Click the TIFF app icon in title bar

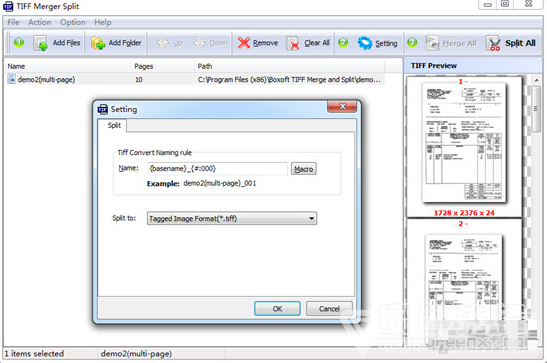8,6
